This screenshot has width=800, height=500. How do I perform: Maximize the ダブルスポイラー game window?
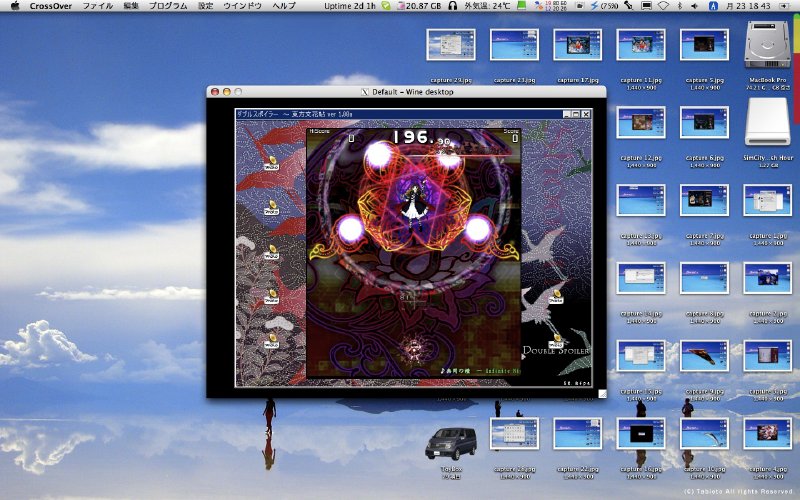pos(576,114)
